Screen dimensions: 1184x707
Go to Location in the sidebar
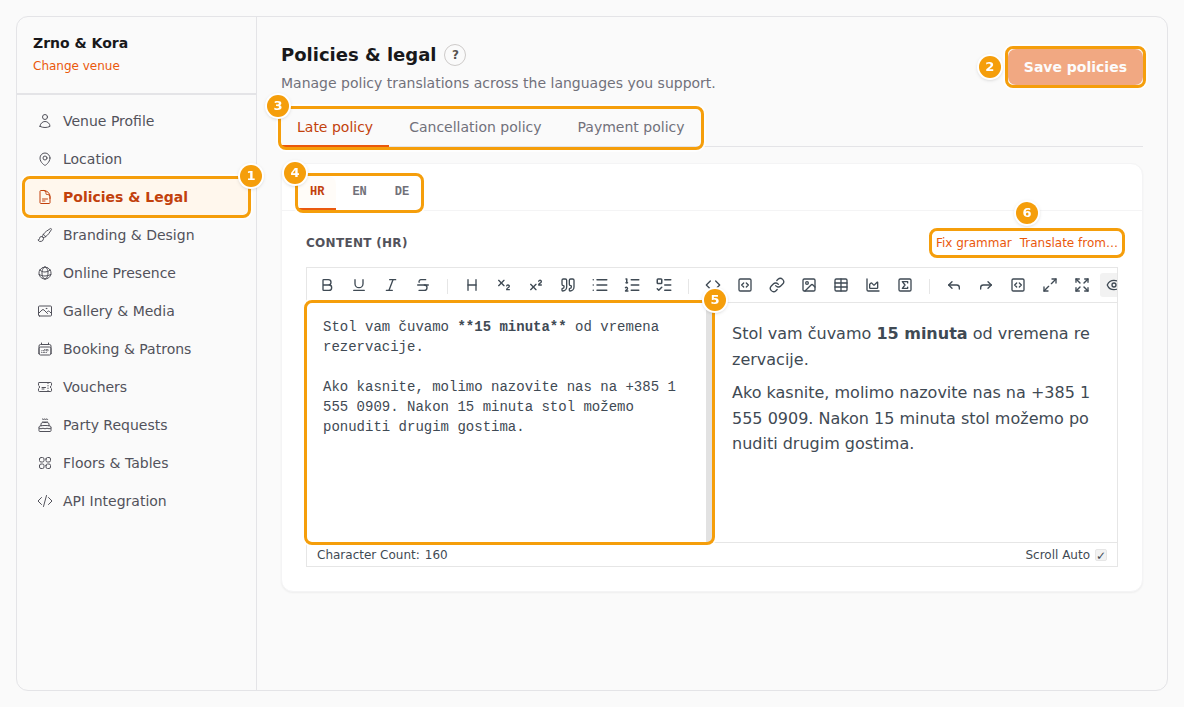pyautogui.click(x=137, y=159)
